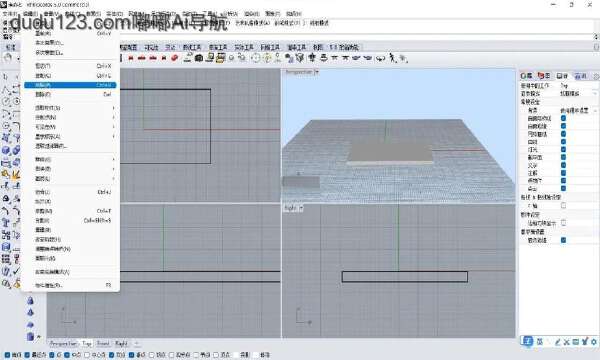Expand the display mode dropdown in right panel
Image resolution: width=600 pixels, height=360 pixels.
pos(595,93)
